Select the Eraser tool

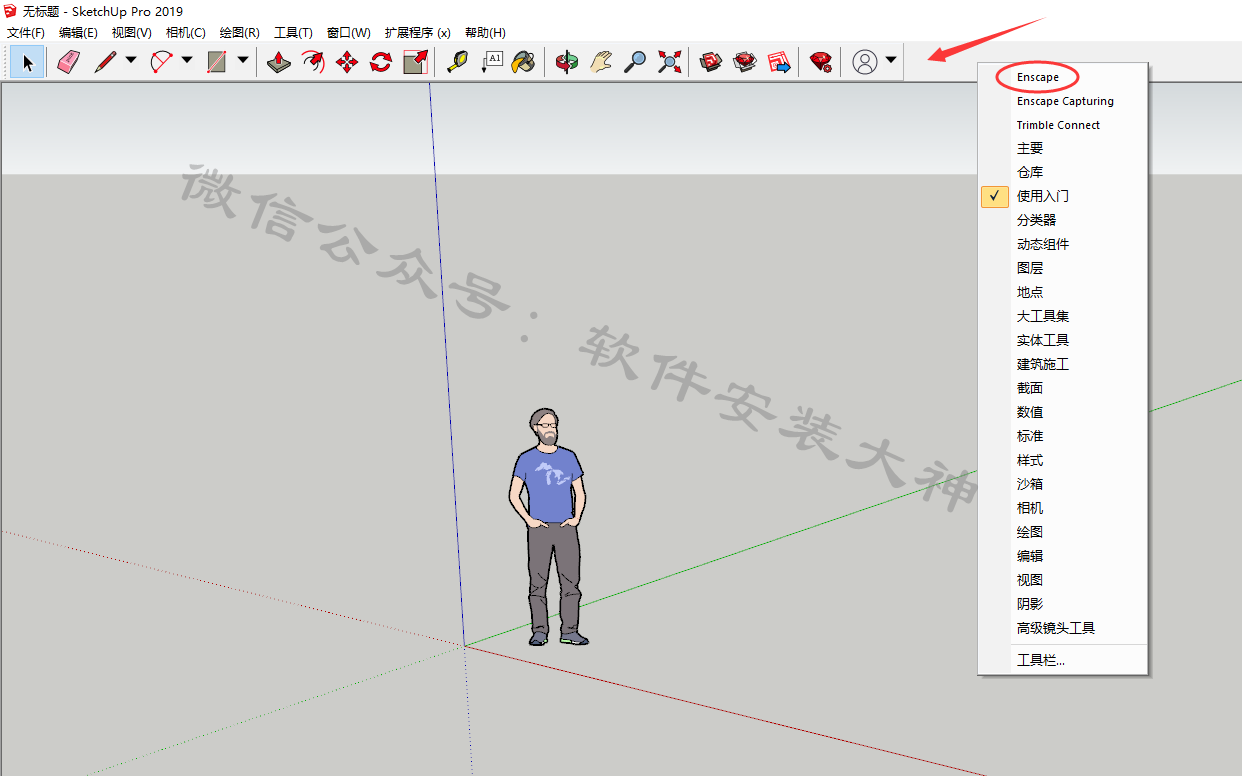pyautogui.click(x=68, y=62)
